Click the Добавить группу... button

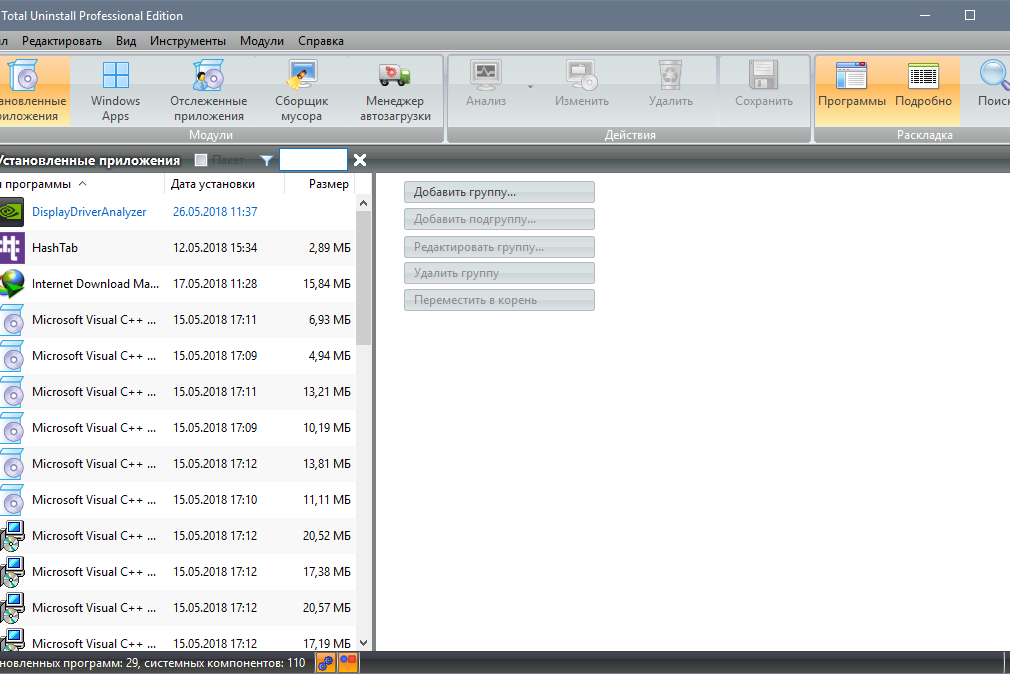[x=499, y=192]
